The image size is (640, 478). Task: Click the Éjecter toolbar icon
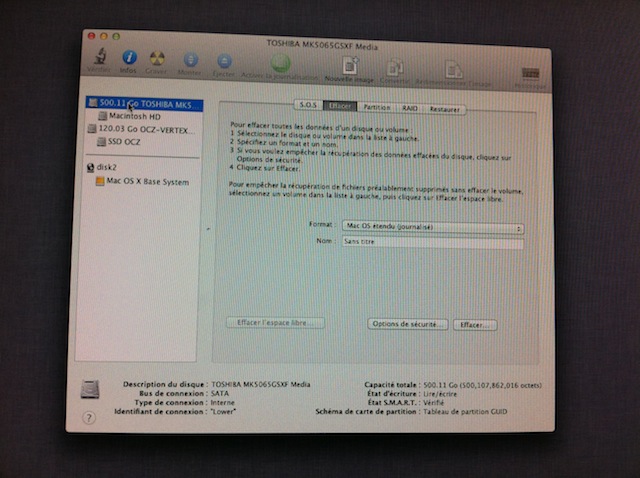point(224,62)
